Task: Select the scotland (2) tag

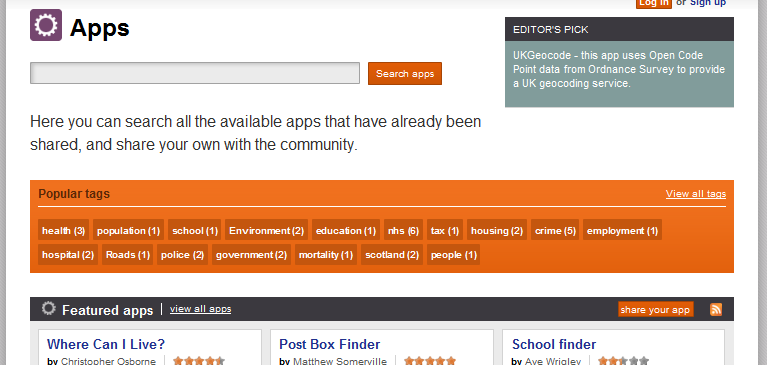Action: (x=392, y=254)
